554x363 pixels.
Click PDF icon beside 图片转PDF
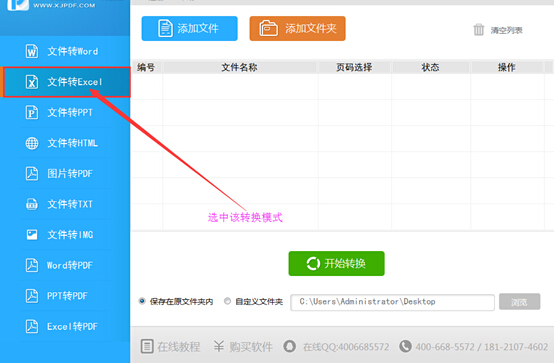click(x=32, y=174)
